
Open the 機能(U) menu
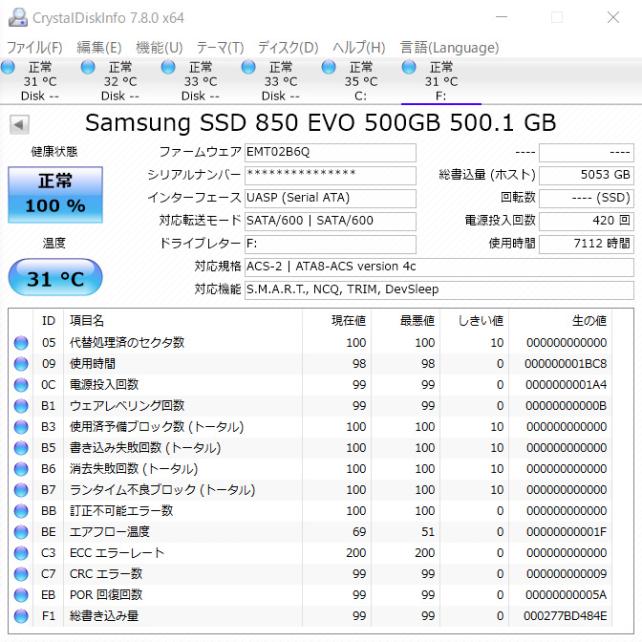pos(159,48)
